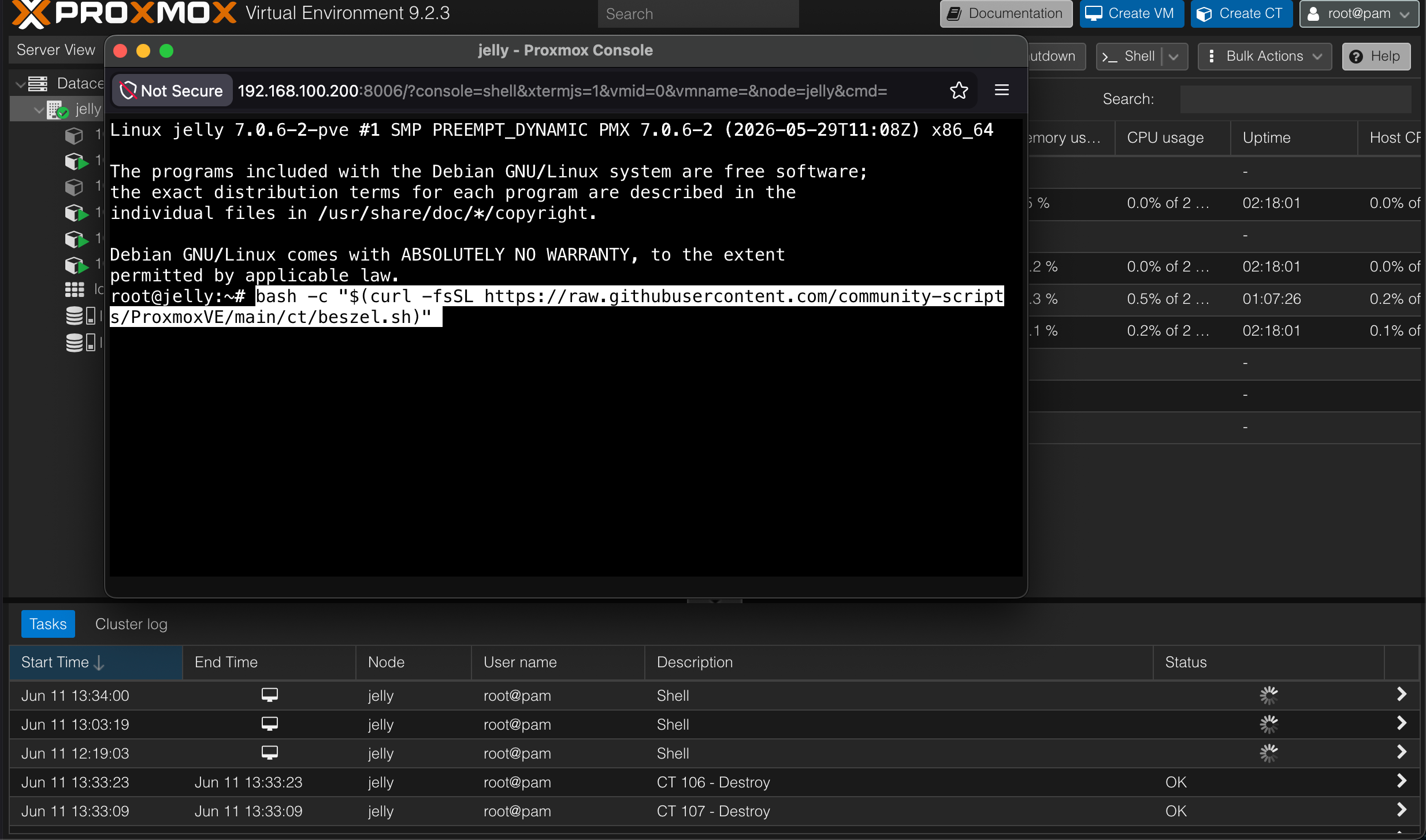Screen dimensions: 1426x840
Task: Sort tasks by the Start Time column
Action: tap(96, 662)
